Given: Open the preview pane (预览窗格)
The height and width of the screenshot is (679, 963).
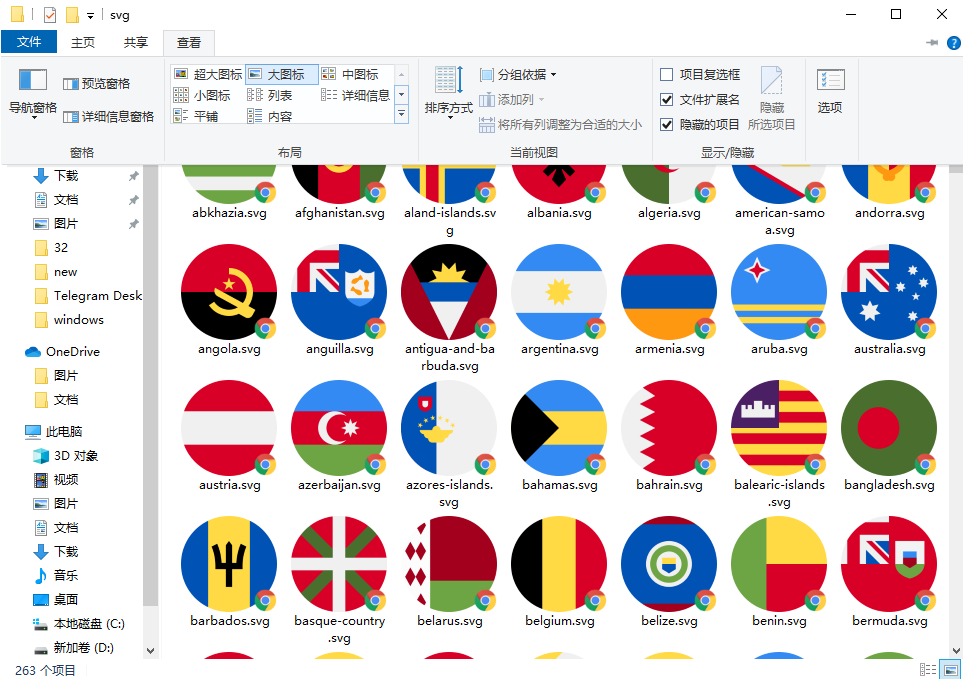Looking at the screenshot, I should 96,81.
